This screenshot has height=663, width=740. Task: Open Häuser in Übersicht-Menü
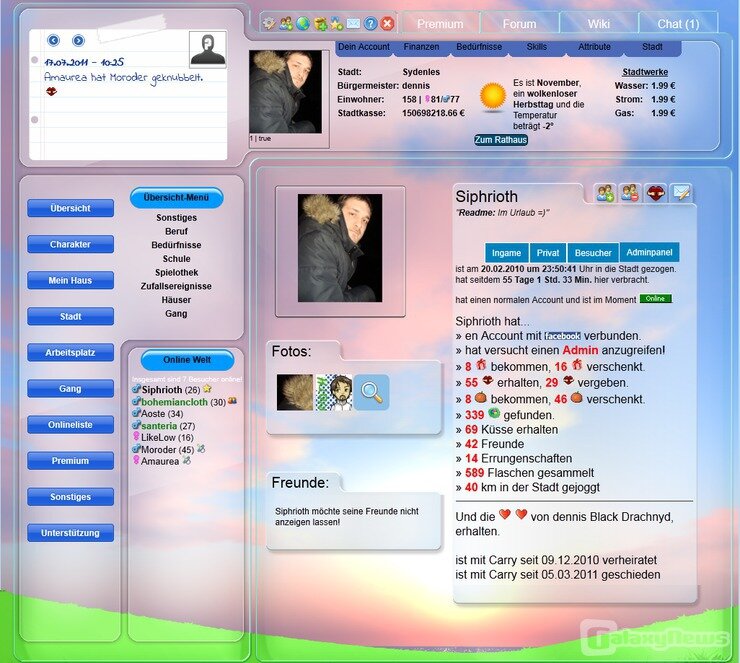176,300
